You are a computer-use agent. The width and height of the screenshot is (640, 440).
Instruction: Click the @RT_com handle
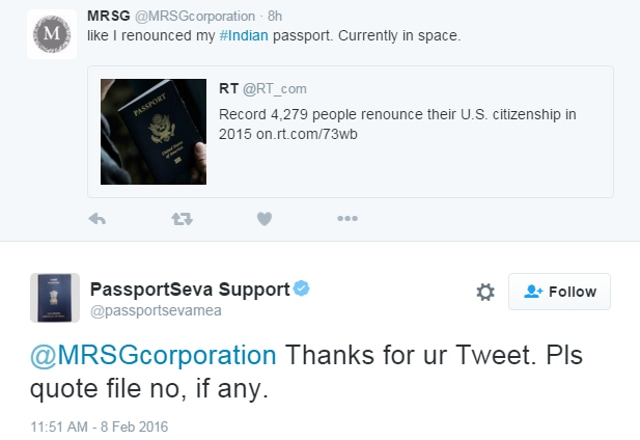(275, 89)
